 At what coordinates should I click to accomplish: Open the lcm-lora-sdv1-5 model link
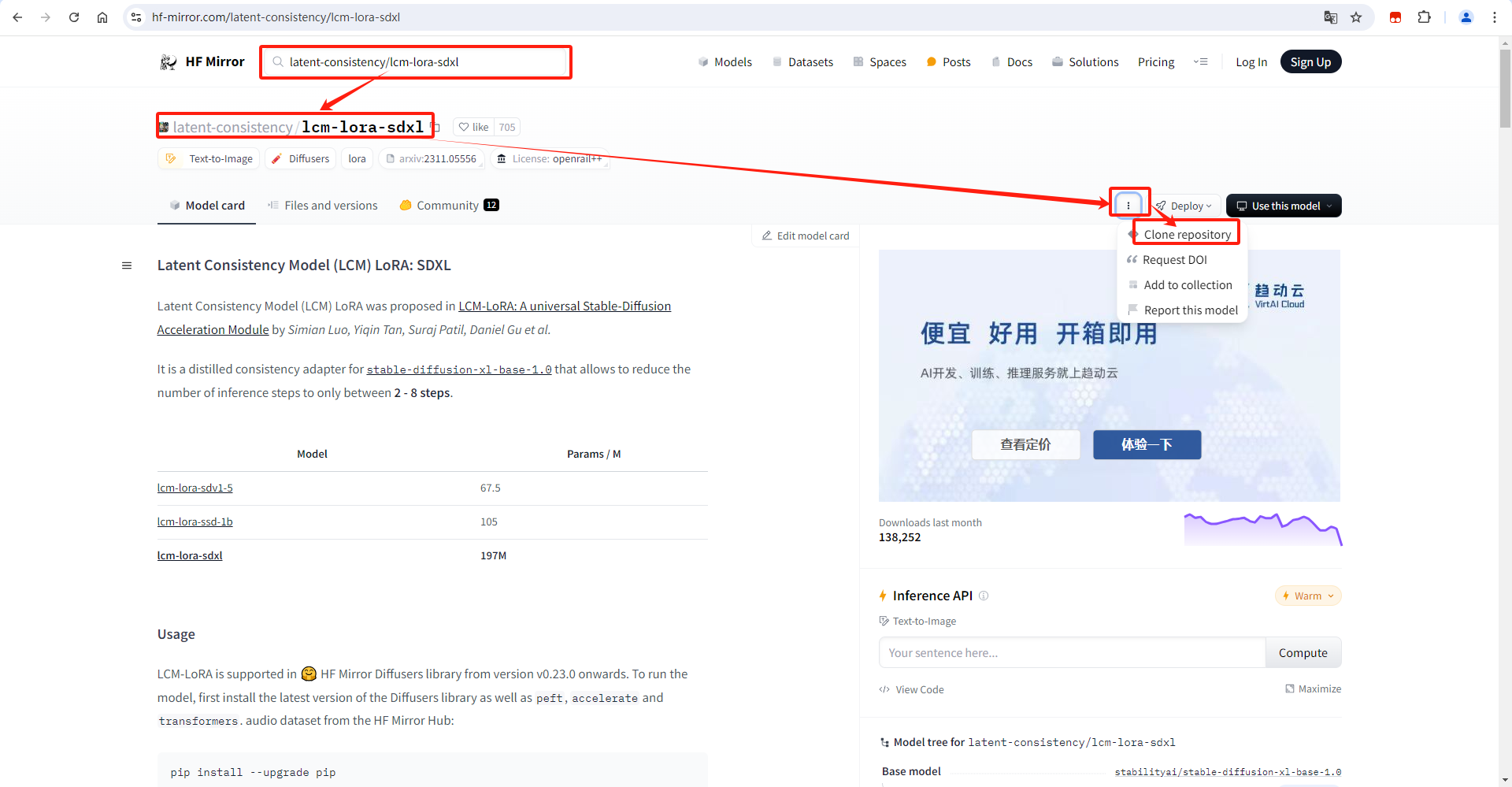195,488
